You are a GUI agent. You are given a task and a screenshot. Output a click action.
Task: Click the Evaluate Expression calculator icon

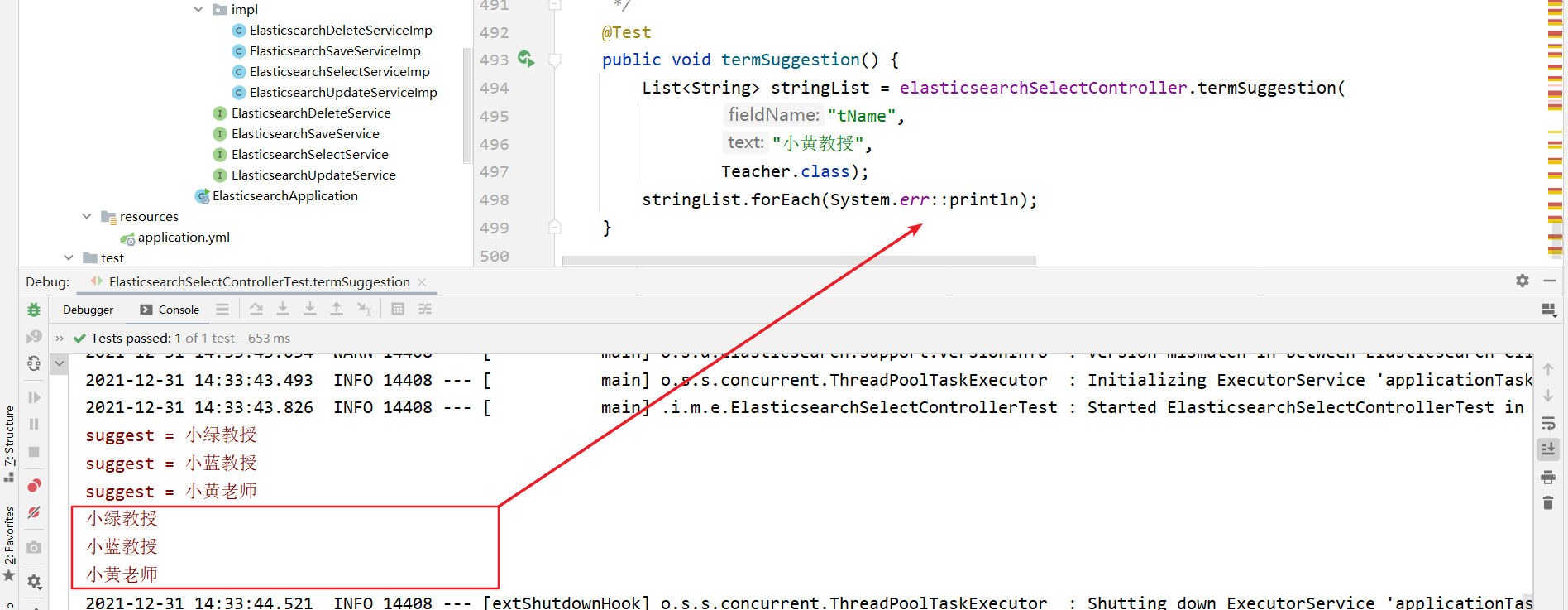[x=398, y=309]
